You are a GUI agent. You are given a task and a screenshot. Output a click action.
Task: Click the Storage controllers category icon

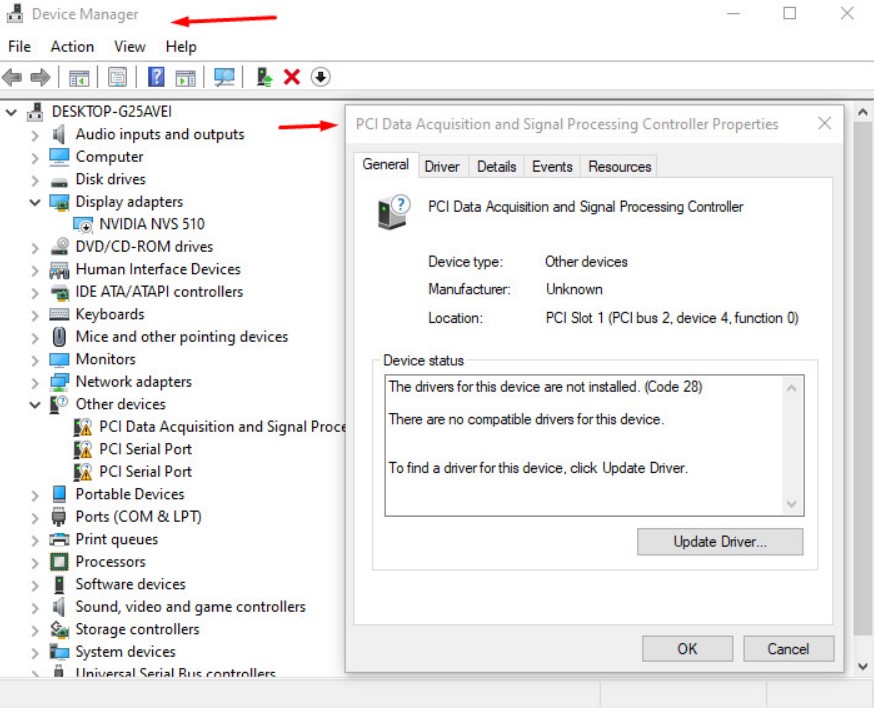point(59,629)
